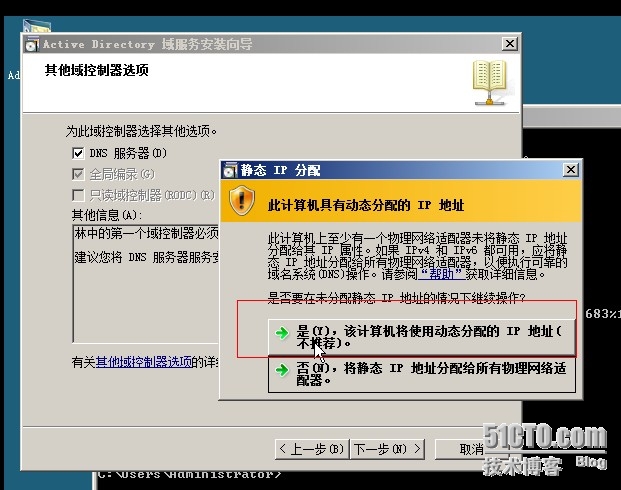Close the 静态 IP 分配 dialog
Screen dimensions: 621x490
click(x=571, y=170)
